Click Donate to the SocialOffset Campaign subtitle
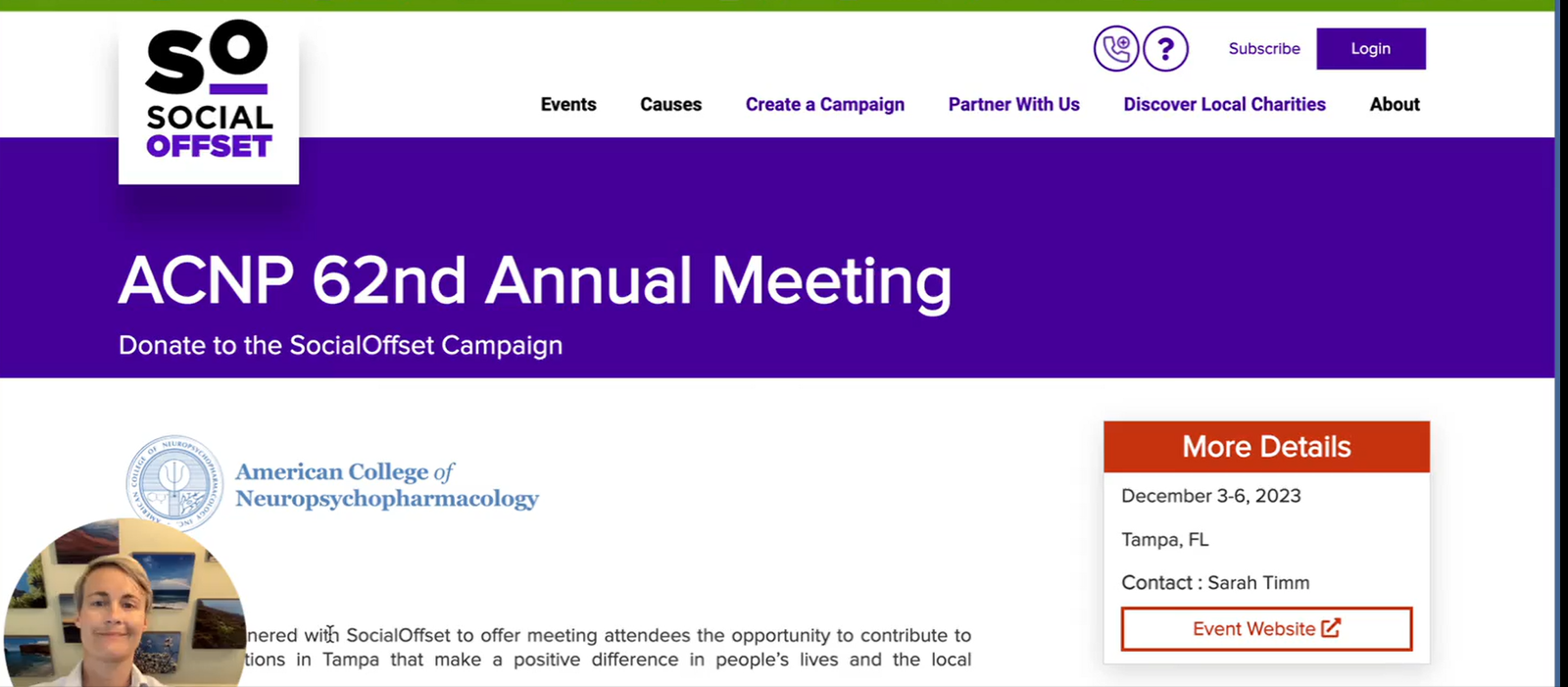Viewport: 1568px width, 687px height. tap(340, 346)
